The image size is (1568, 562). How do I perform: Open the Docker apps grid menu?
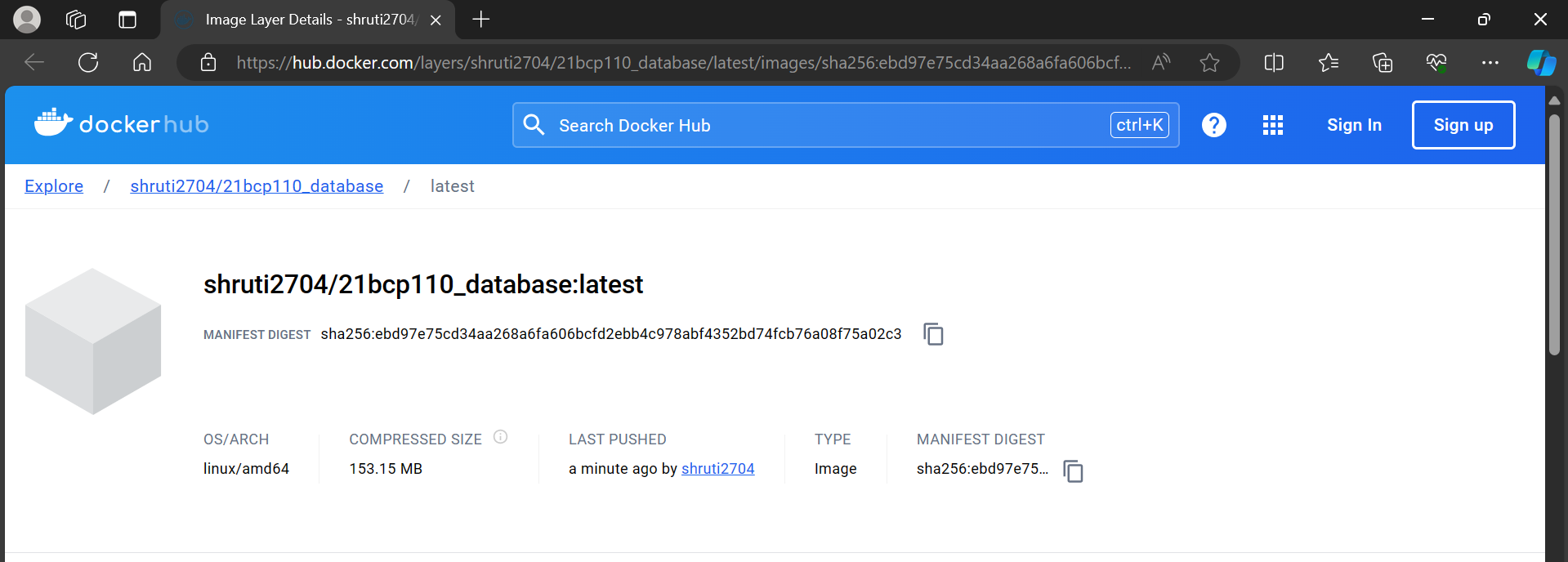pyautogui.click(x=1273, y=125)
